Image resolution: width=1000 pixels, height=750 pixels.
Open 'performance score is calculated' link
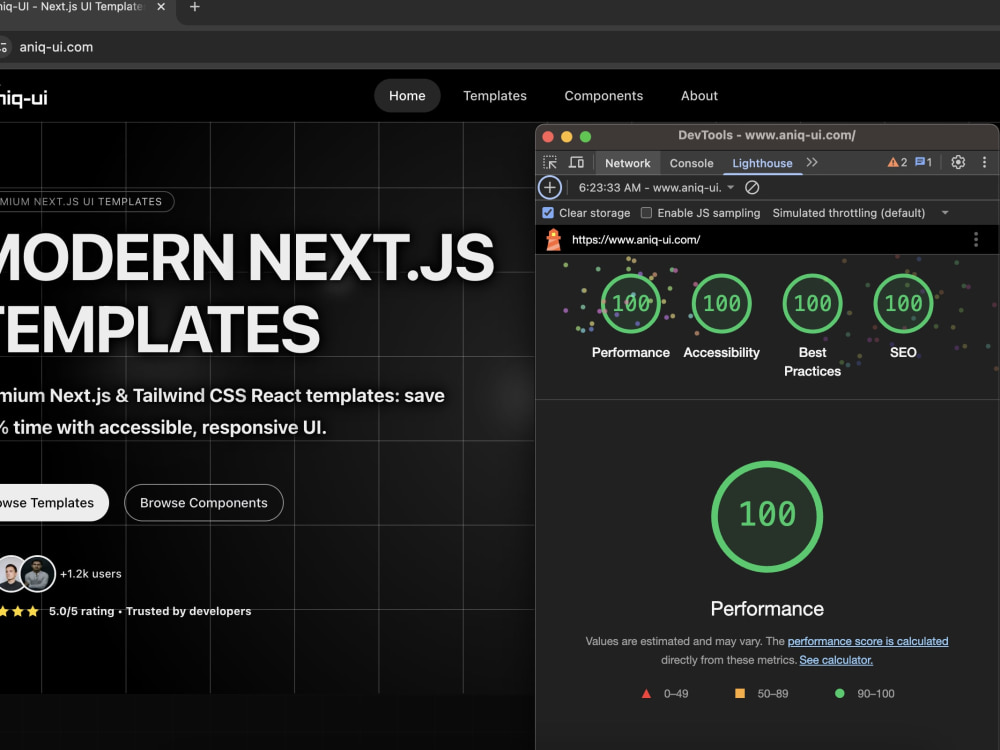coord(867,641)
